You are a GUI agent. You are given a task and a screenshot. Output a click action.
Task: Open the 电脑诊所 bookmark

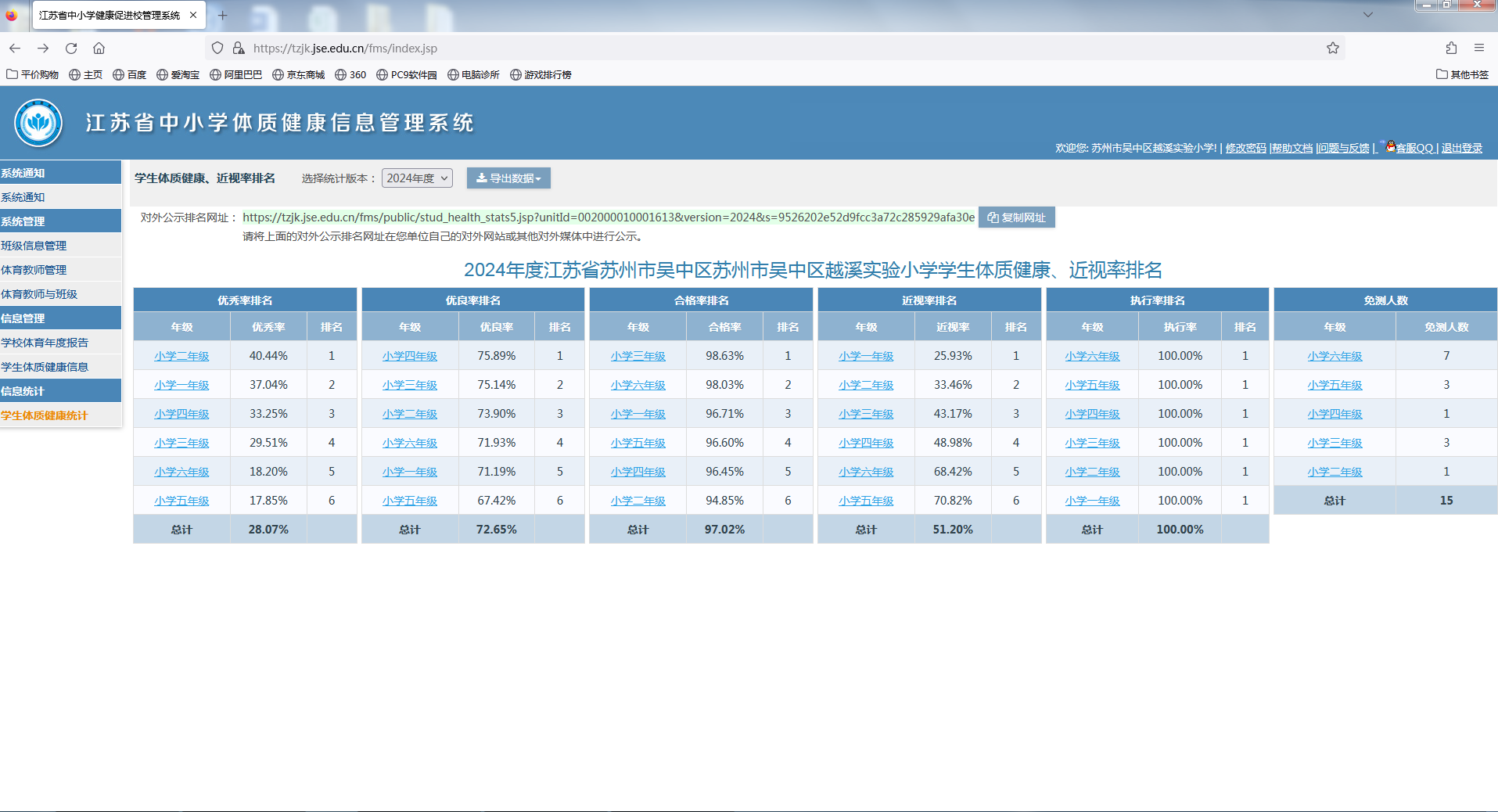(474, 74)
